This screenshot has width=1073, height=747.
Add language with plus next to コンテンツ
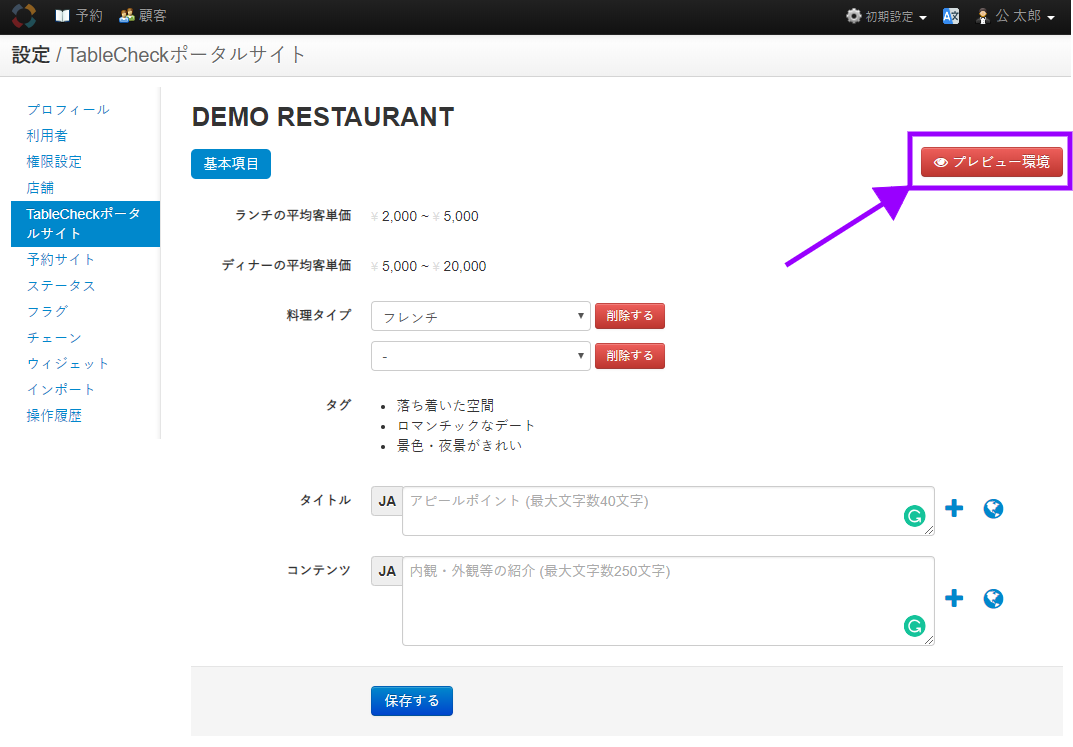(x=954, y=599)
